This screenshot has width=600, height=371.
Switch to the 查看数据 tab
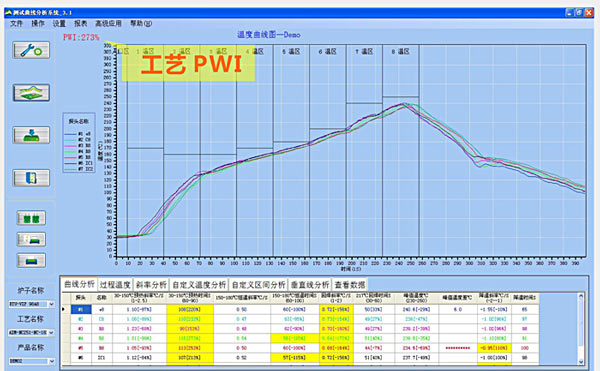click(350, 285)
